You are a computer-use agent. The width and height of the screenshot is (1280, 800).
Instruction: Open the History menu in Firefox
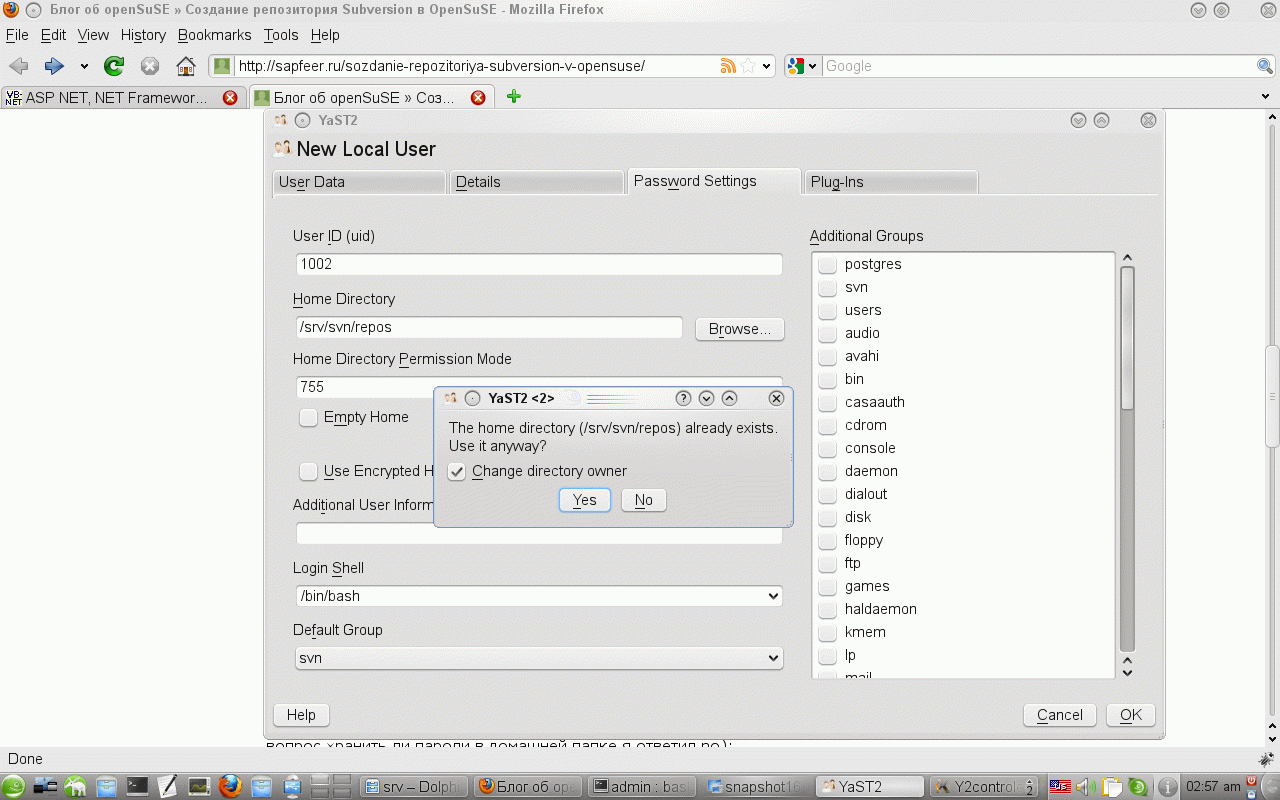pyautogui.click(x=143, y=35)
